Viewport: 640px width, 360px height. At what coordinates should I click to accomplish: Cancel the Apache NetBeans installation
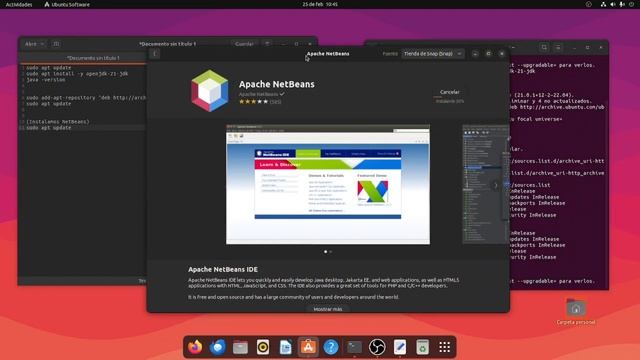(449, 92)
